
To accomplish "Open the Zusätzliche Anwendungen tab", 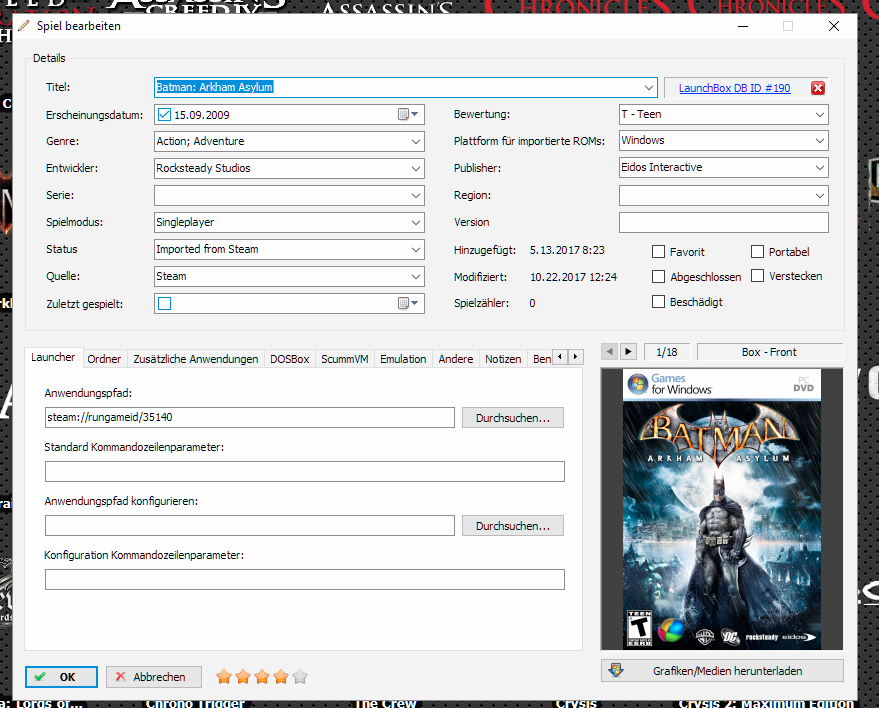I will coord(196,359).
